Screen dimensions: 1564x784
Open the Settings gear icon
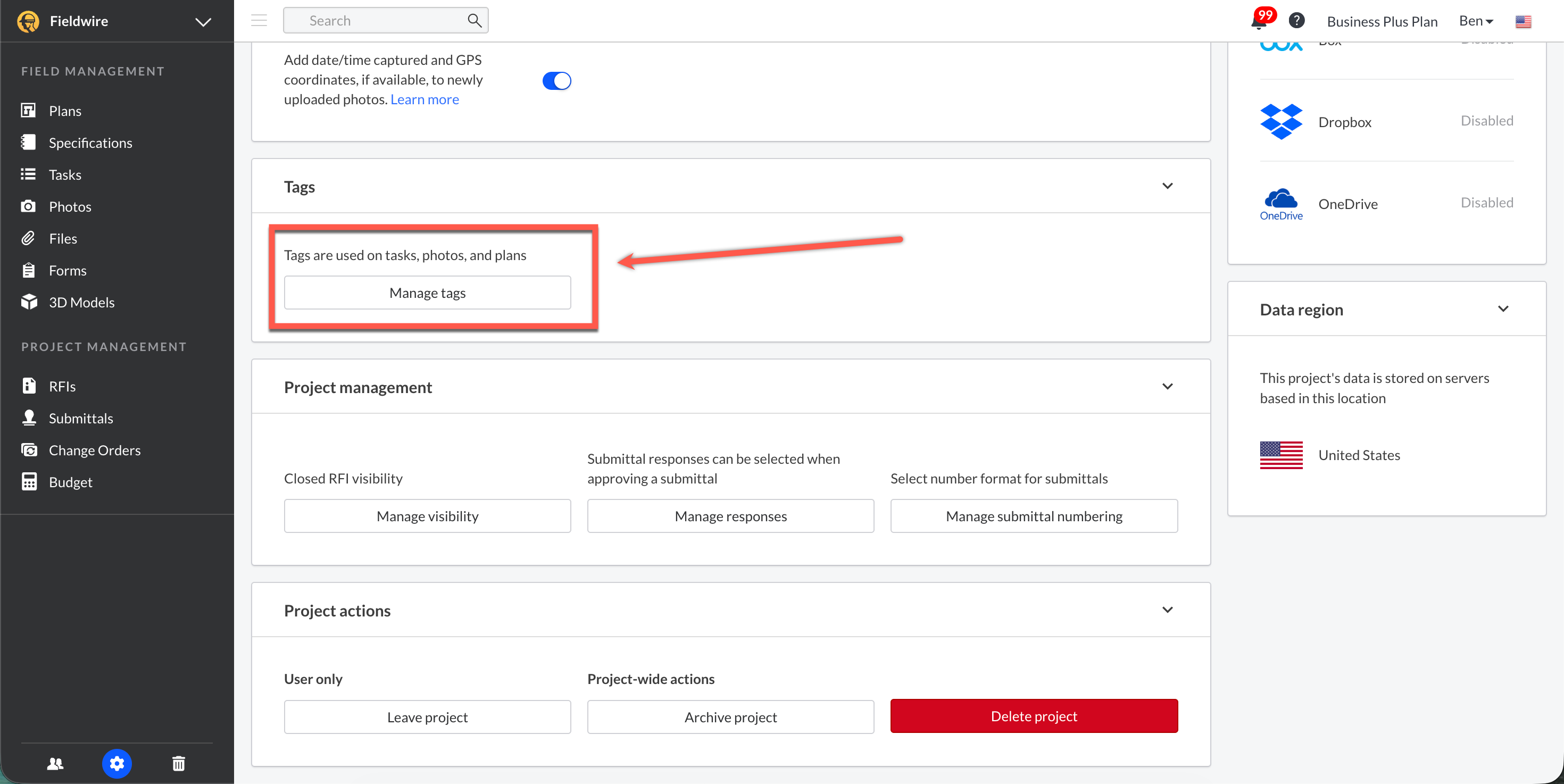tap(117, 763)
